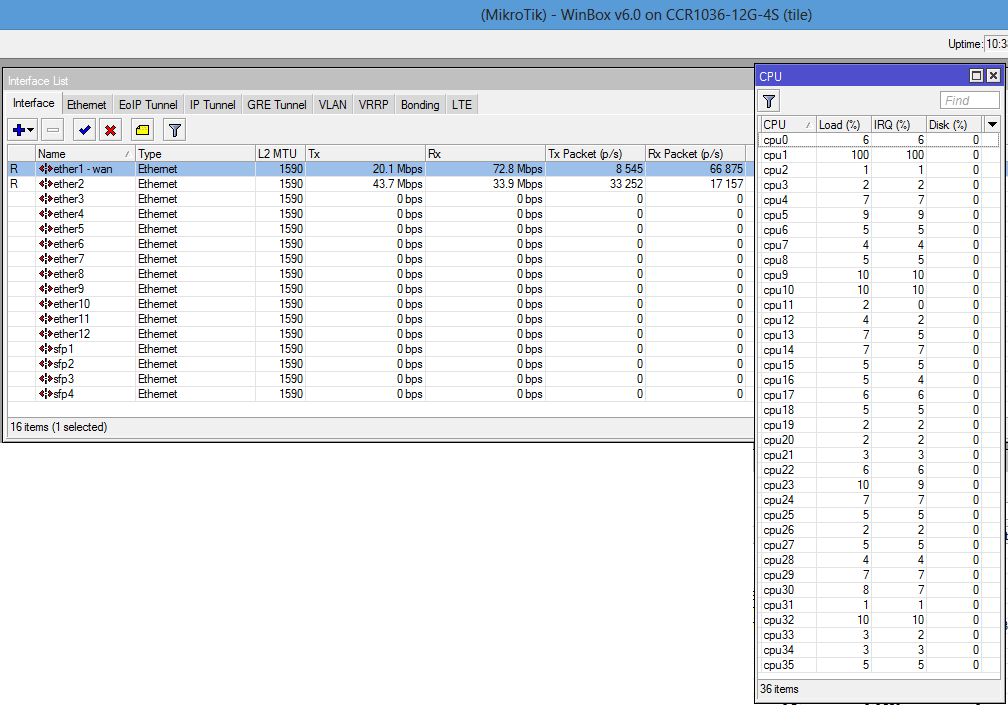Open the Bonding tab
The width and height of the screenshot is (1008, 705).
420,105
